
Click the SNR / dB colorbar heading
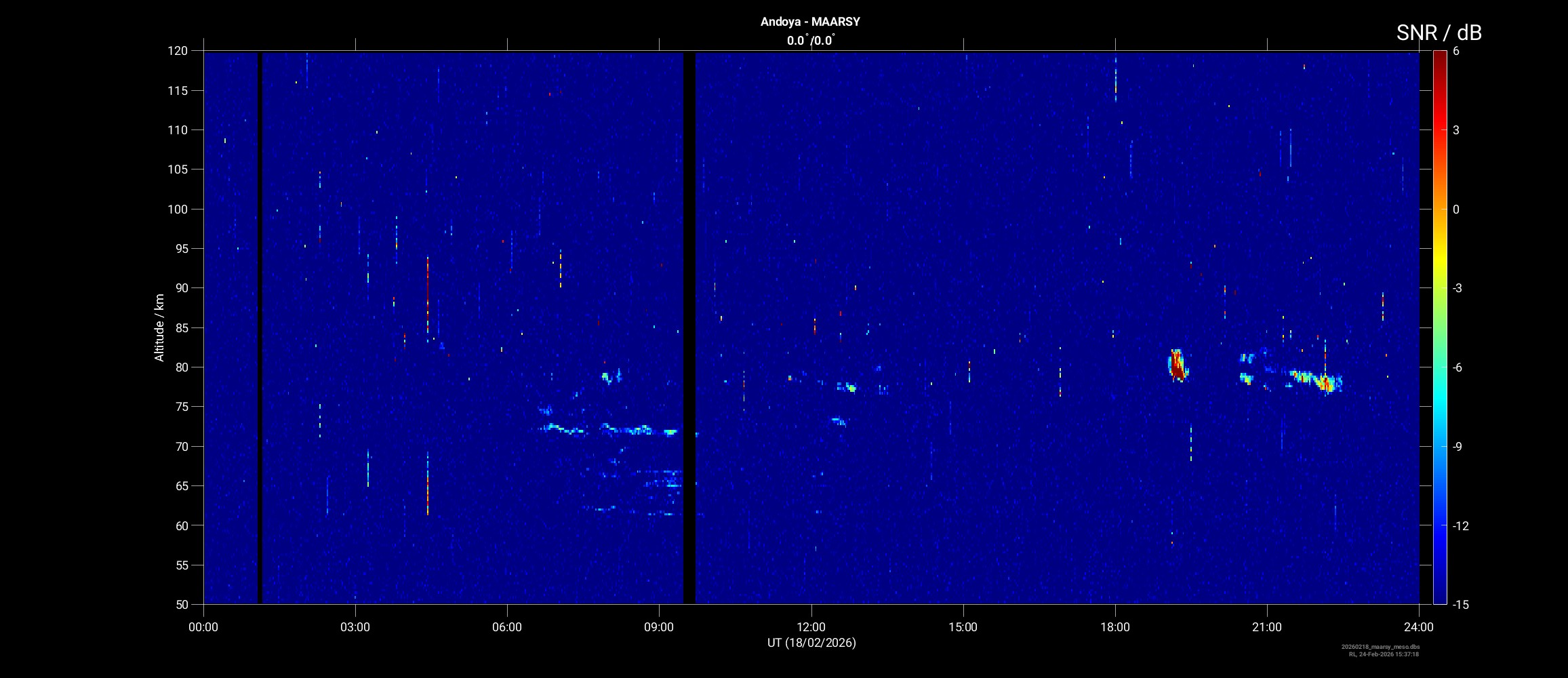tap(1439, 33)
